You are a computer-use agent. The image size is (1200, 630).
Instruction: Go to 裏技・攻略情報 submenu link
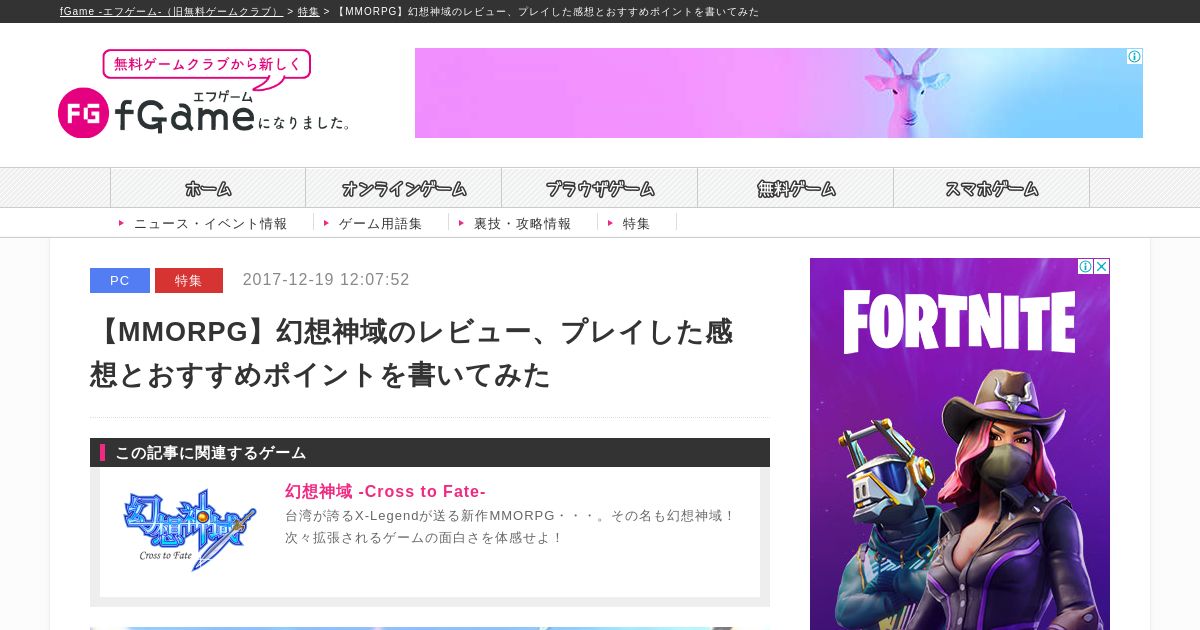pyautogui.click(x=522, y=223)
